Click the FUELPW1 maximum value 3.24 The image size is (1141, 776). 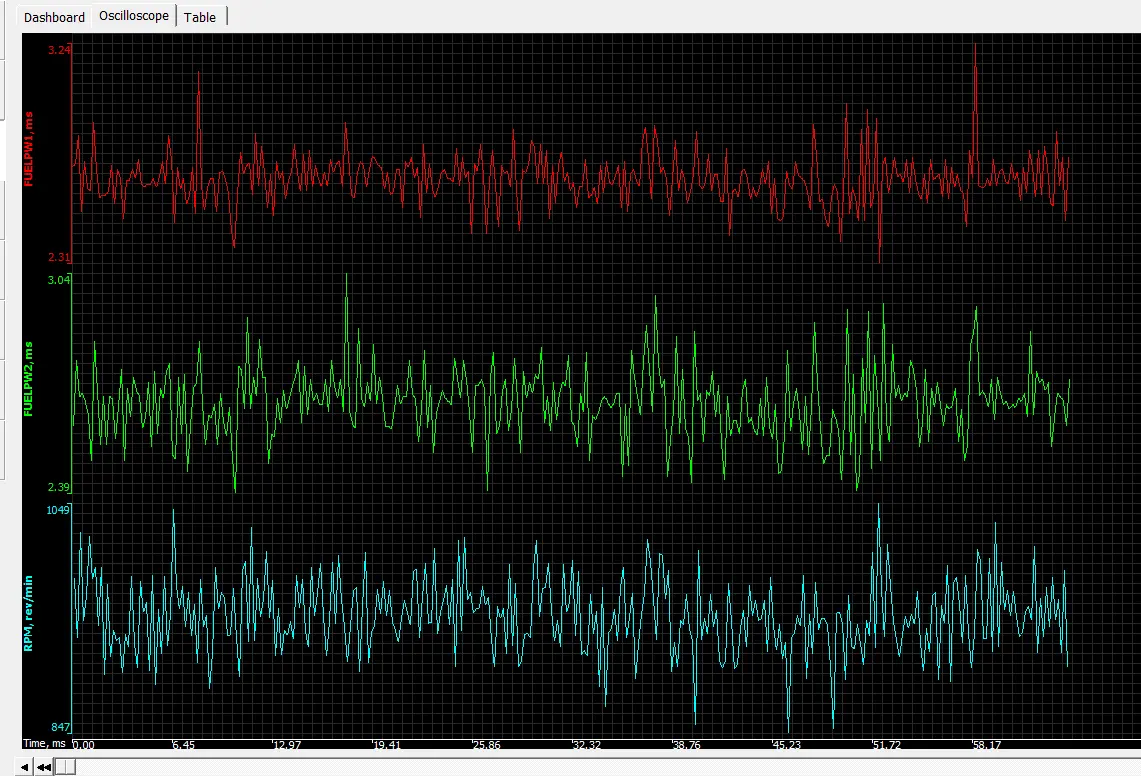tap(59, 50)
